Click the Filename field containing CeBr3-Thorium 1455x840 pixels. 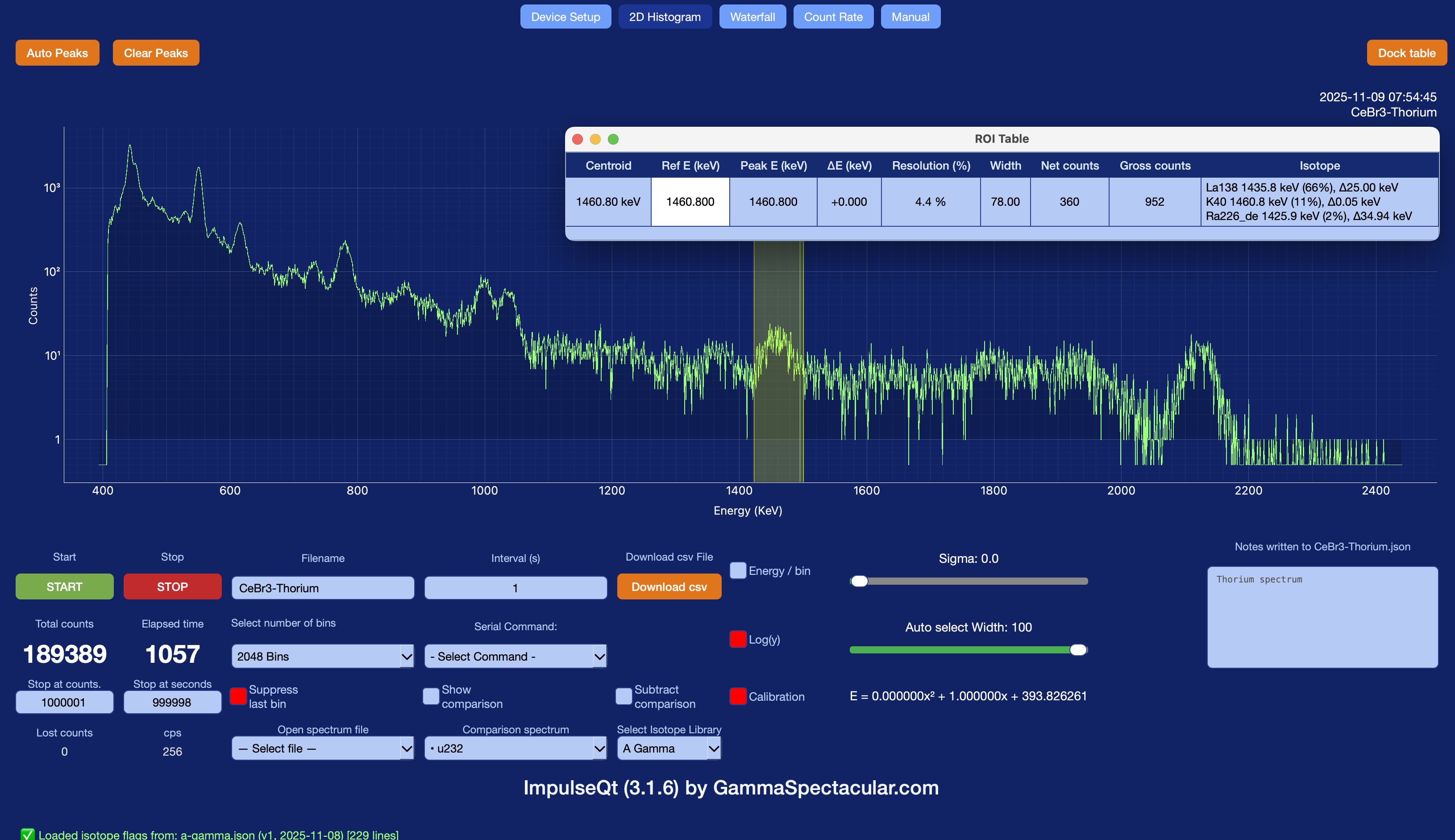(323, 588)
